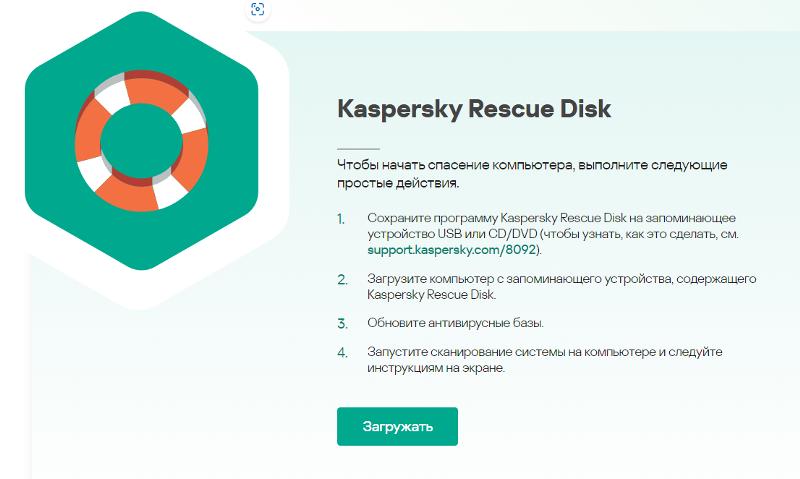The image size is (800, 479).
Task: Click the Обновите антивирусные базы step
Action: coord(455,323)
